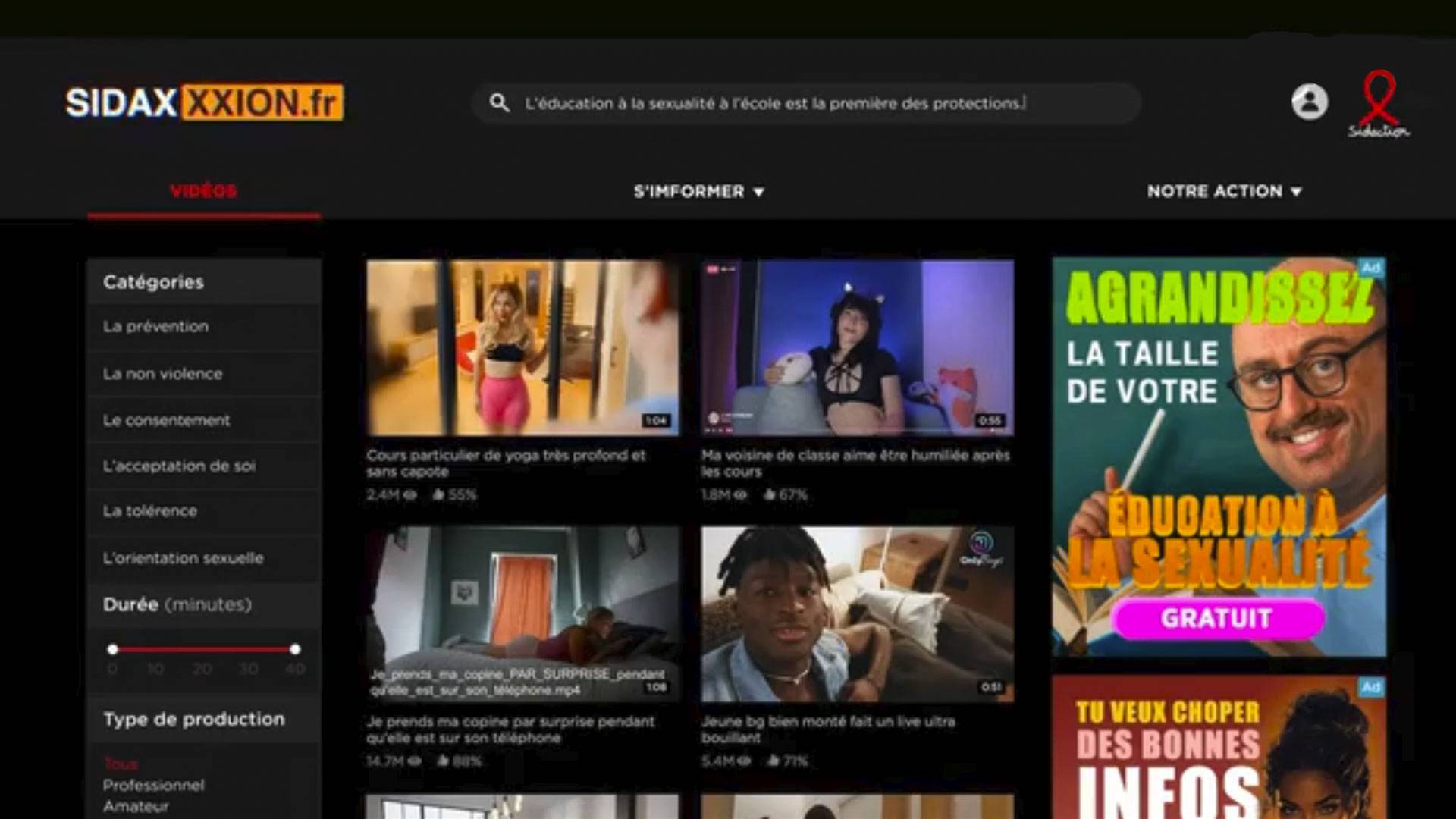Expand the S'INFORMER dropdown menu
This screenshot has width=1456, height=819.
[698, 191]
